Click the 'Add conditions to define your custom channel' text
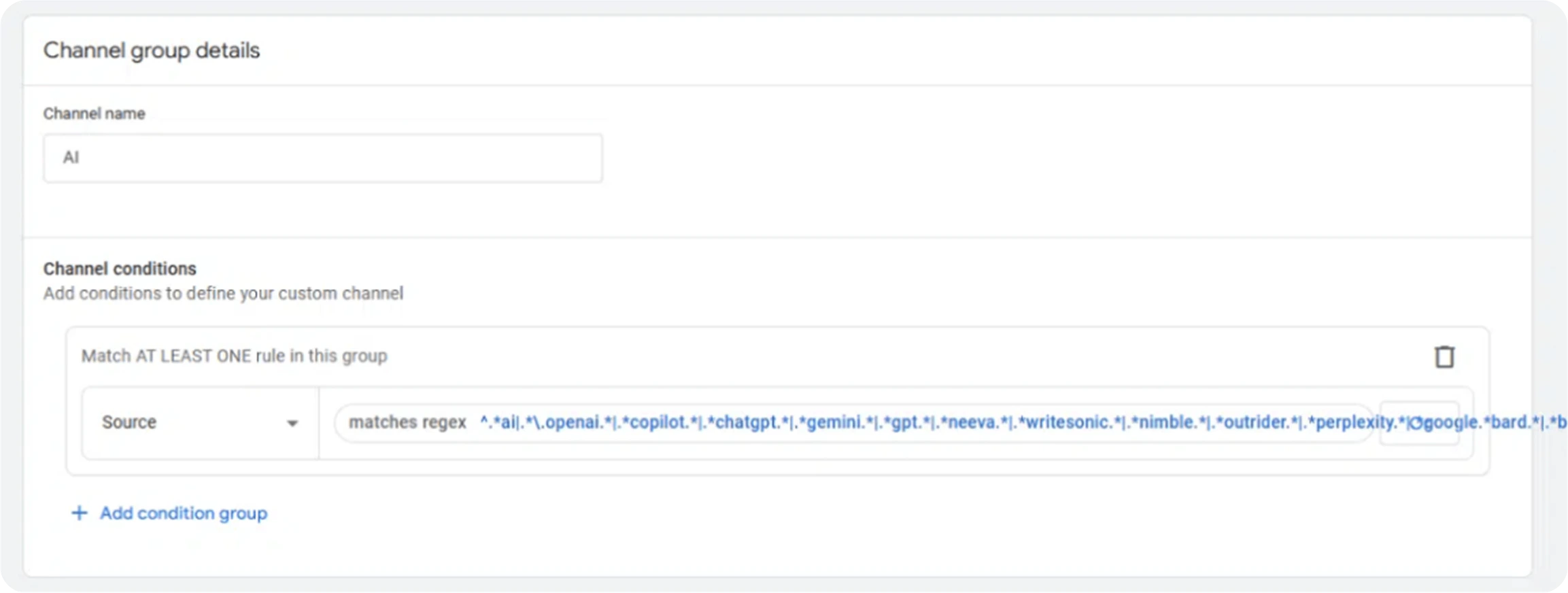This screenshot has width=1568, height=593. click(x=223, y=294)
